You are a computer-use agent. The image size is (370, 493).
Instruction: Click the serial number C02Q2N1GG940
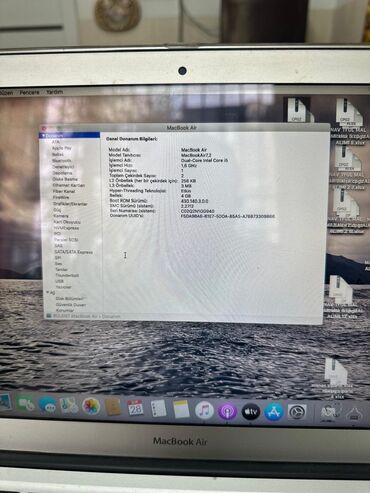(198, 211)
